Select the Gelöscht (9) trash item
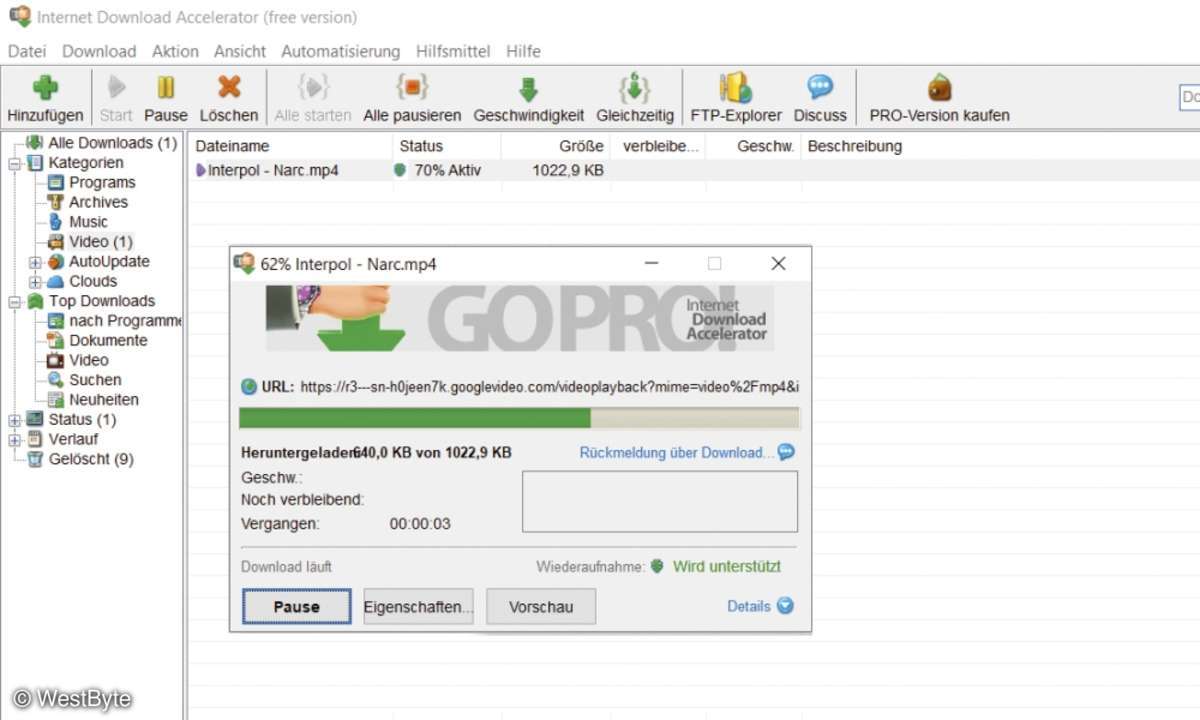Screen dimensions: 1200x720 pyautogui.click(x=91, y=459)
